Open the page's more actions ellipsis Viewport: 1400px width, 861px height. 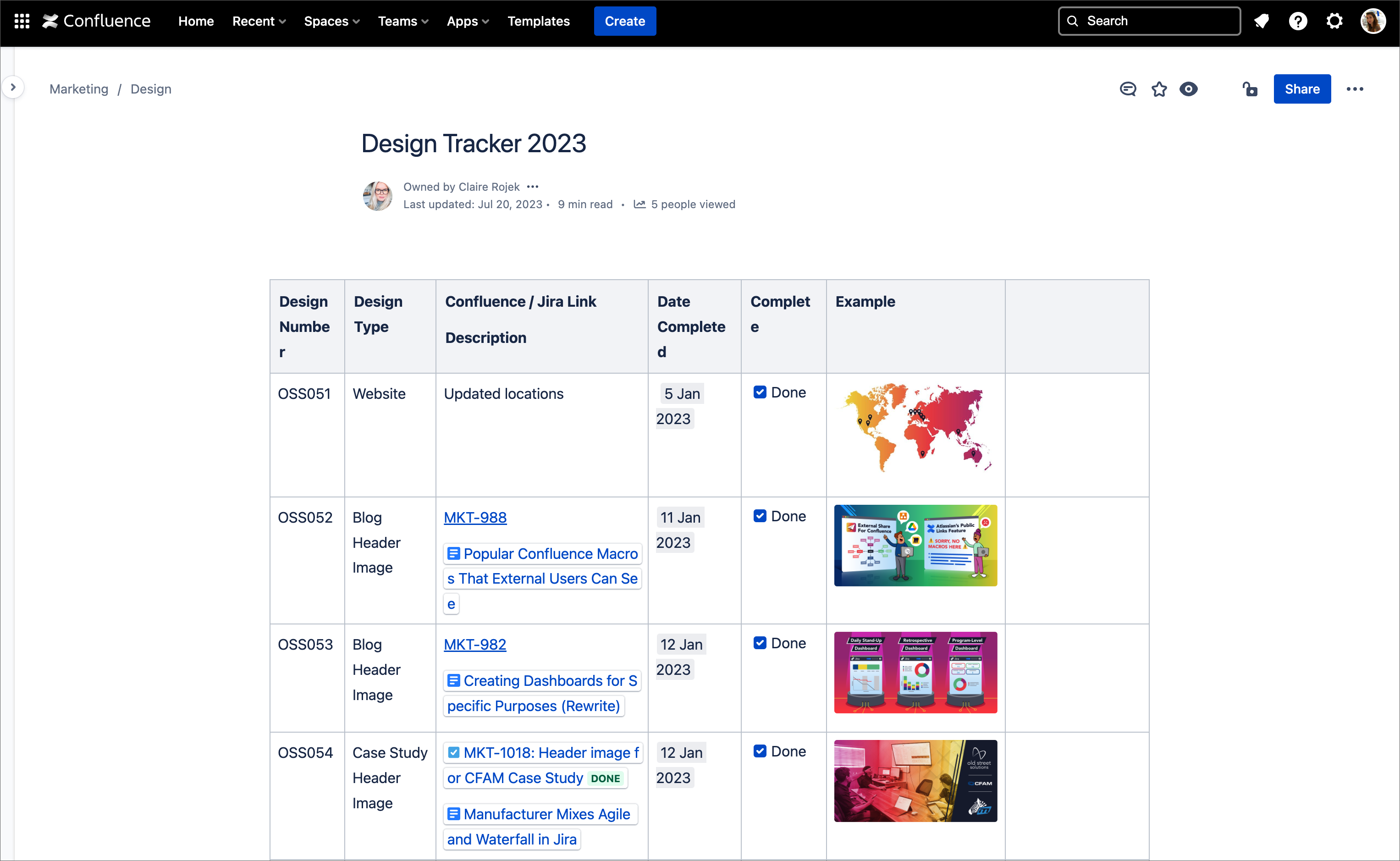pos(1355,89)
